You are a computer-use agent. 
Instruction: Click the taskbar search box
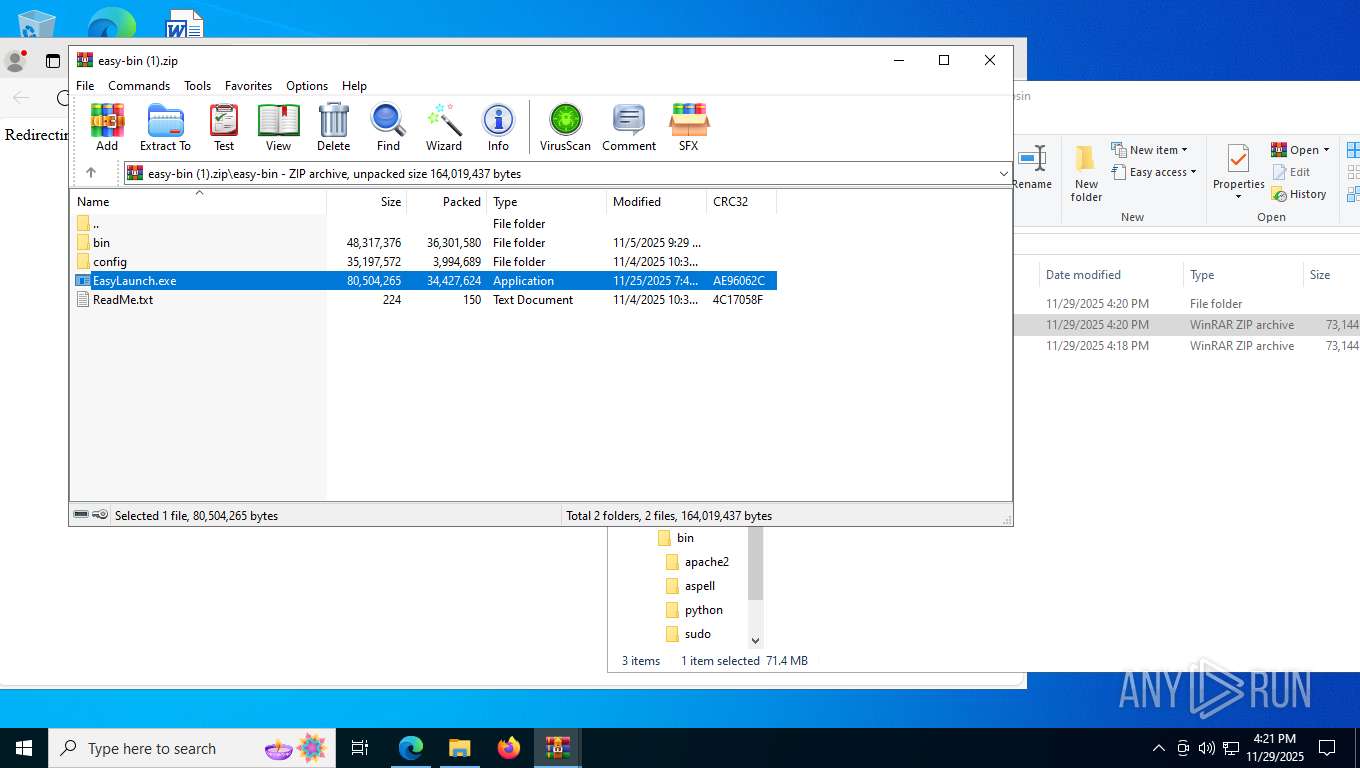[191, 748]
